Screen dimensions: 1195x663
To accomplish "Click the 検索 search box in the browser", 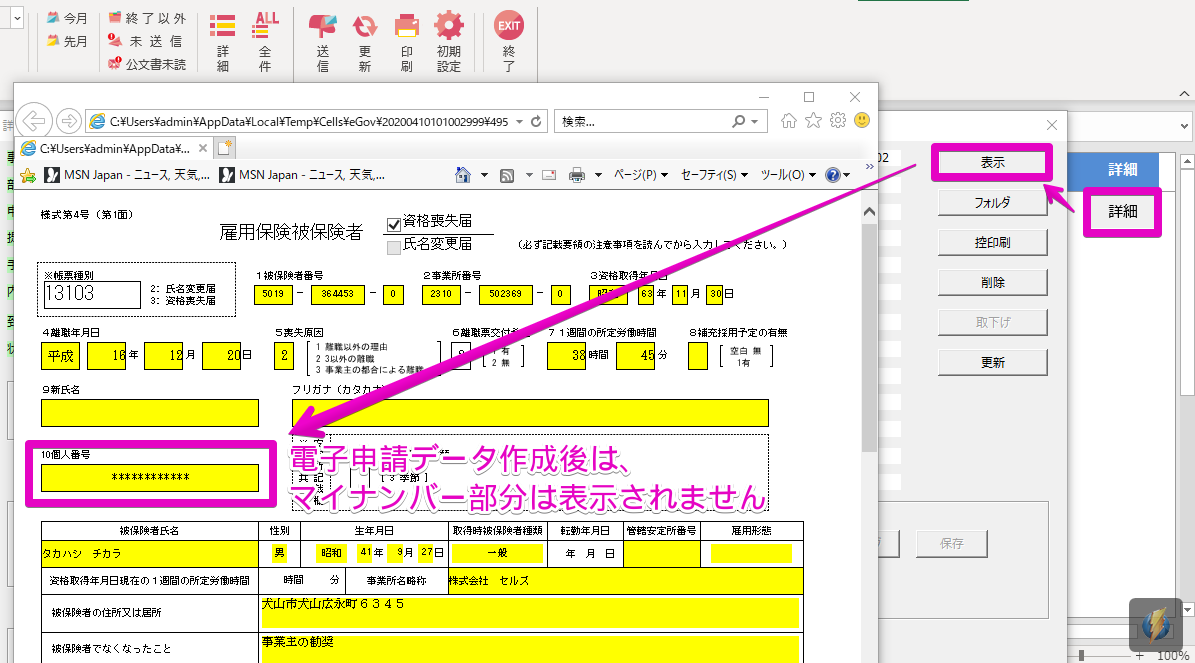I will (x=643, y=121).
